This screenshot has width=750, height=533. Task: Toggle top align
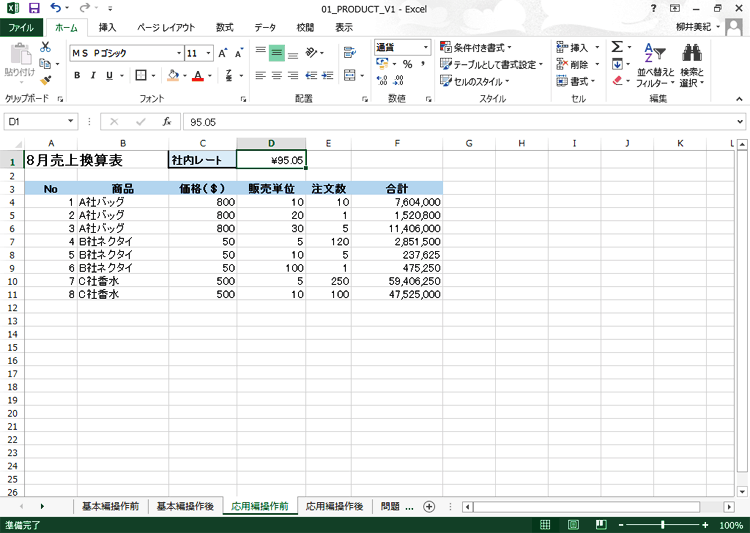261,52
